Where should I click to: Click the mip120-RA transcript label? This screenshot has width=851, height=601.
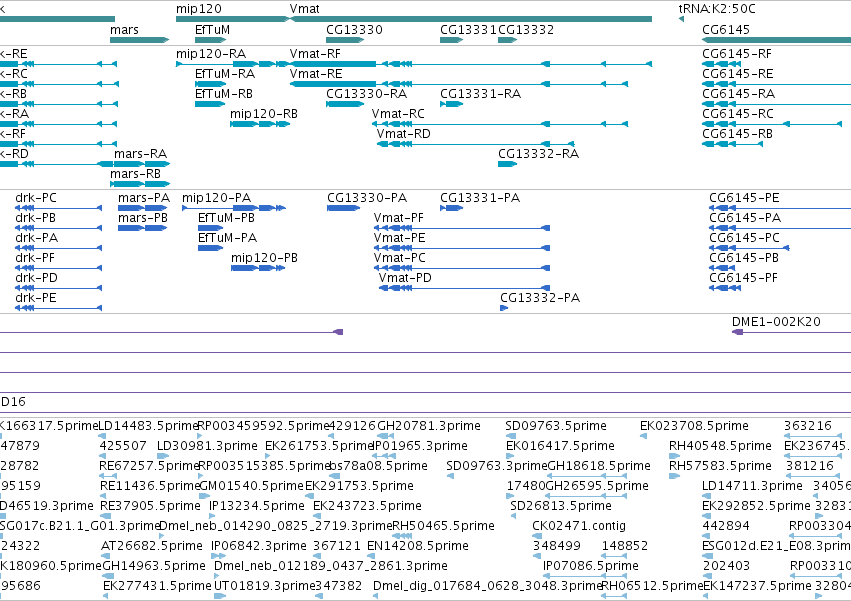(x=211, y=54)
